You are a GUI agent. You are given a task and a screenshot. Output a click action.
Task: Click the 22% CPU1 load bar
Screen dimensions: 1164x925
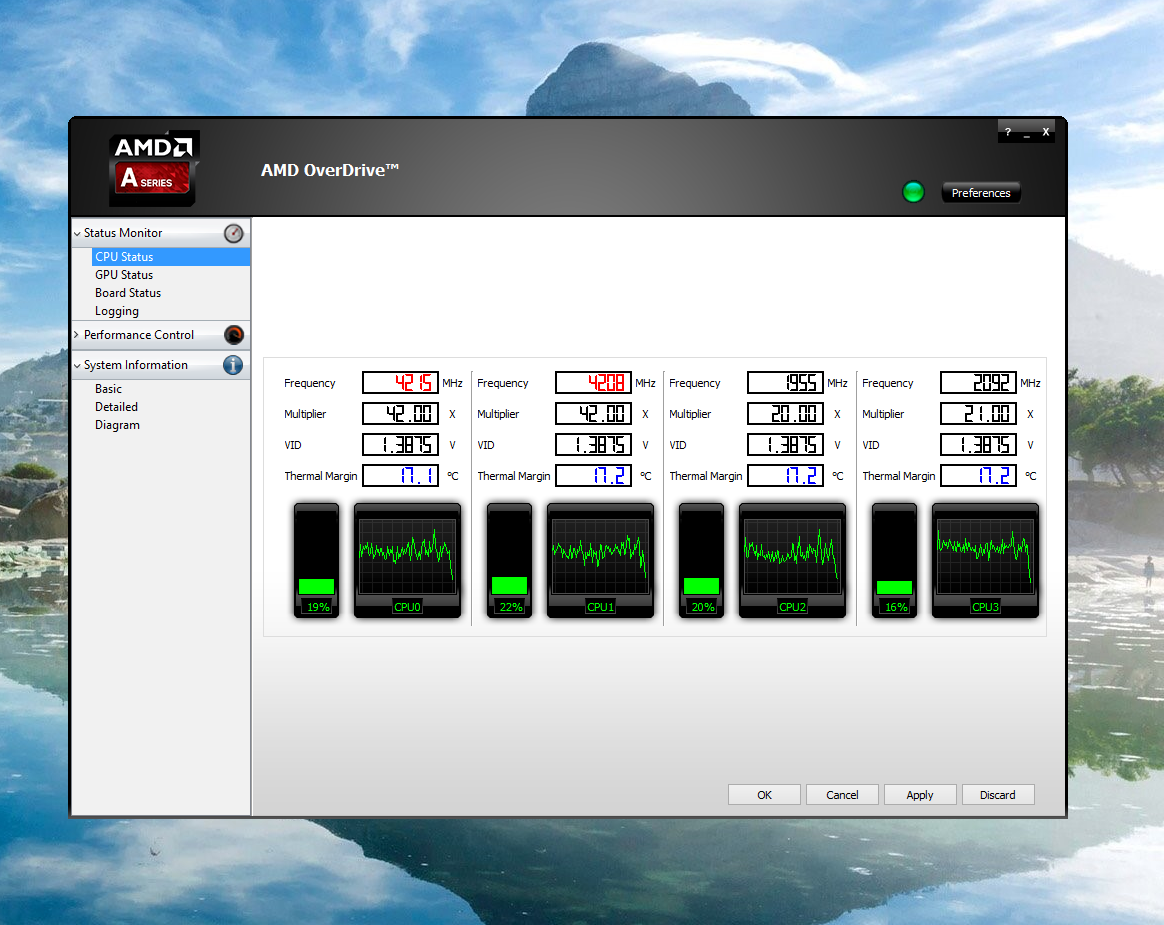coord(509,560)
